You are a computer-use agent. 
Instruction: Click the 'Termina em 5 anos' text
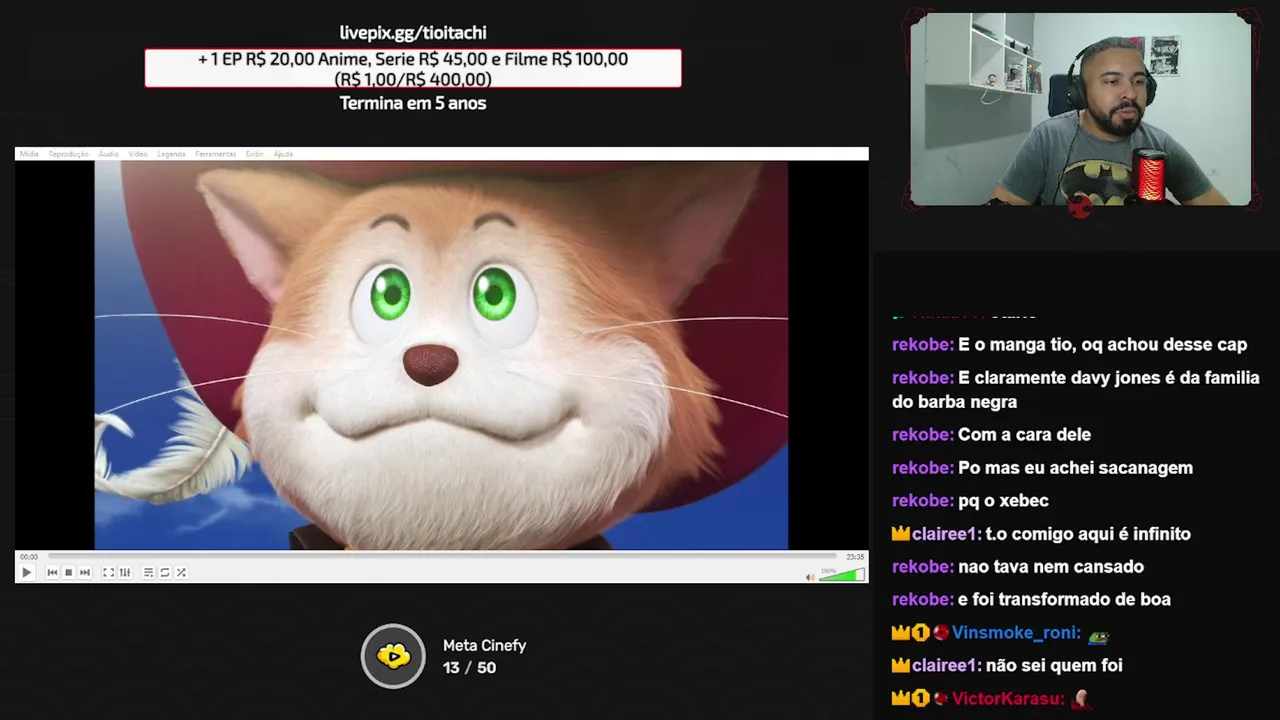(413, 103)
